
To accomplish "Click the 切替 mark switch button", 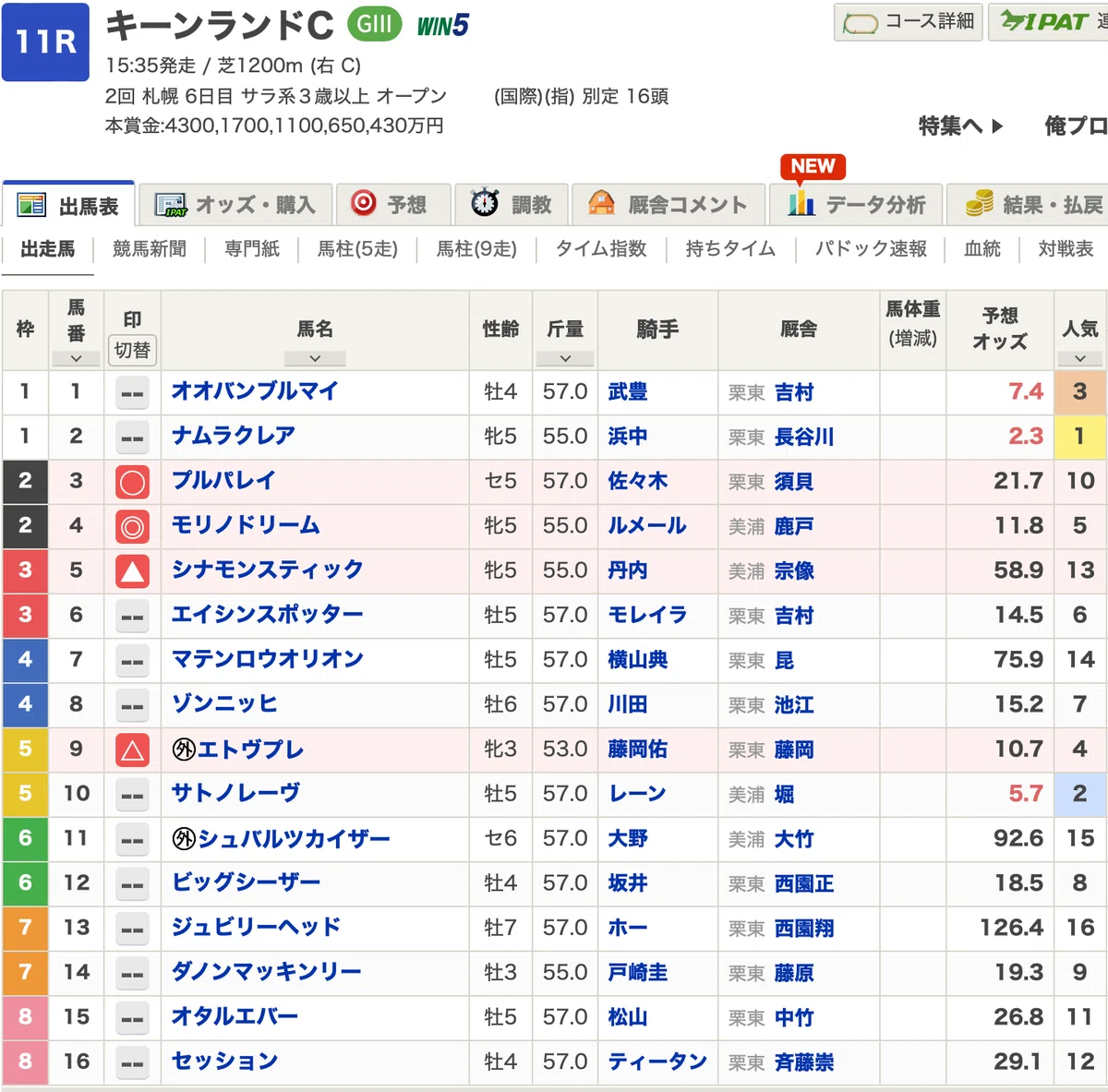I will (132, 351).
